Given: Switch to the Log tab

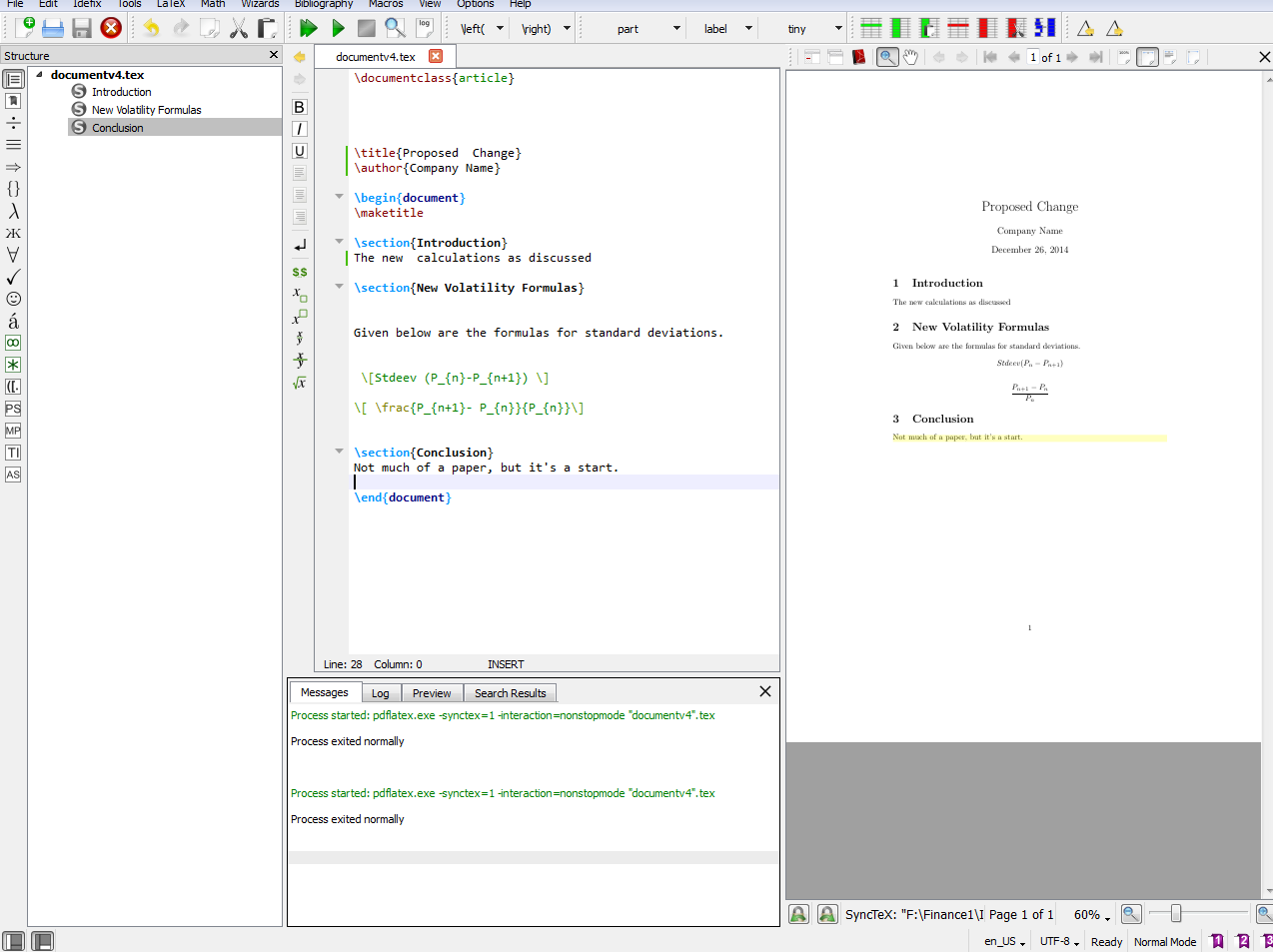Looking at the screenshot, I should [x=381, y=693].
